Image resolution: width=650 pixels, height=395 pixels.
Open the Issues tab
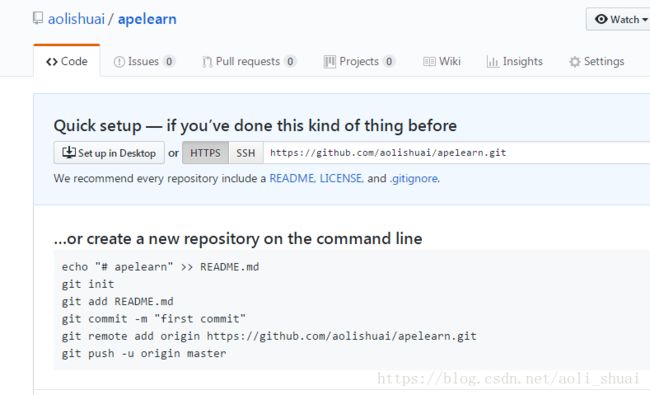pyautogui.click(x=144, y=61)
